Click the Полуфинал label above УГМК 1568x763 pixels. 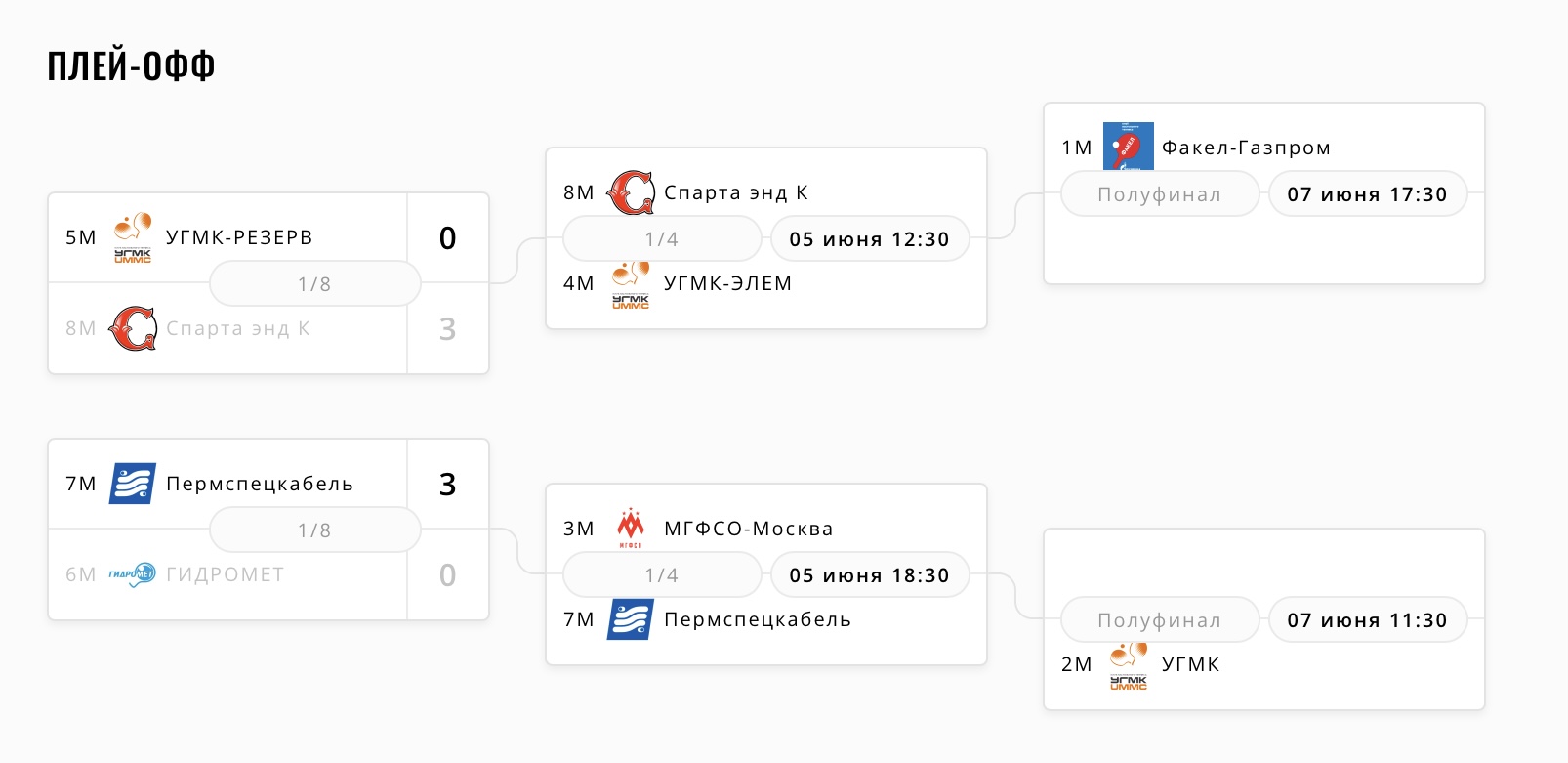[1159, 620]
